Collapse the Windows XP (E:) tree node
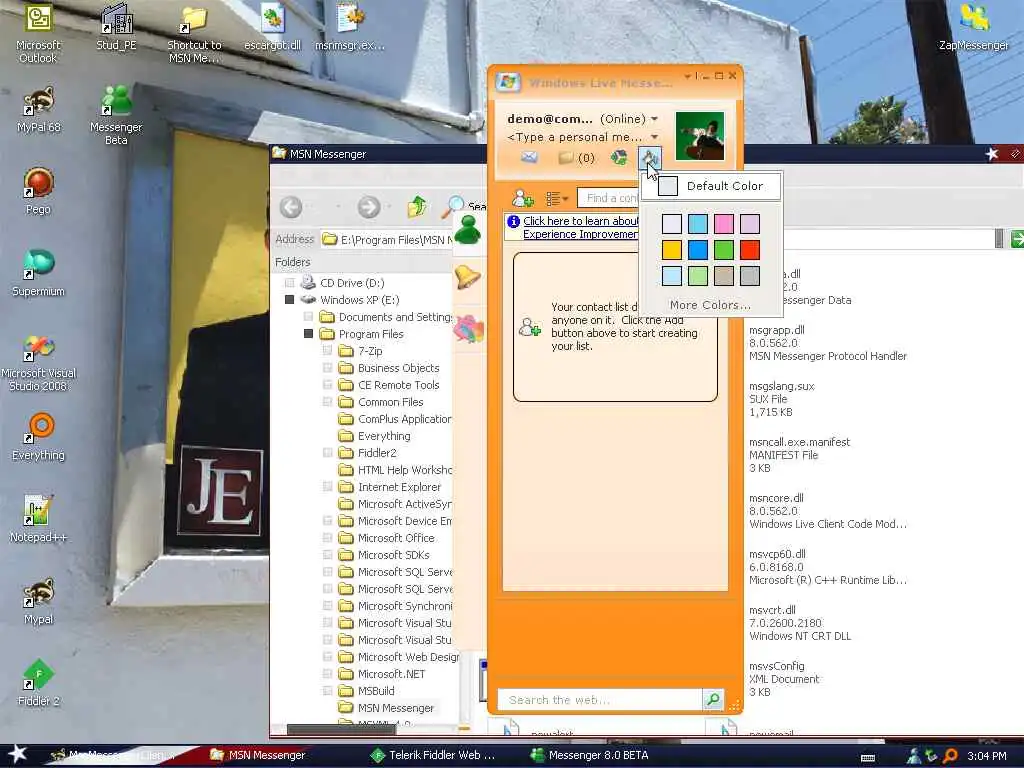1024x768 pixels. pos(289,300)
